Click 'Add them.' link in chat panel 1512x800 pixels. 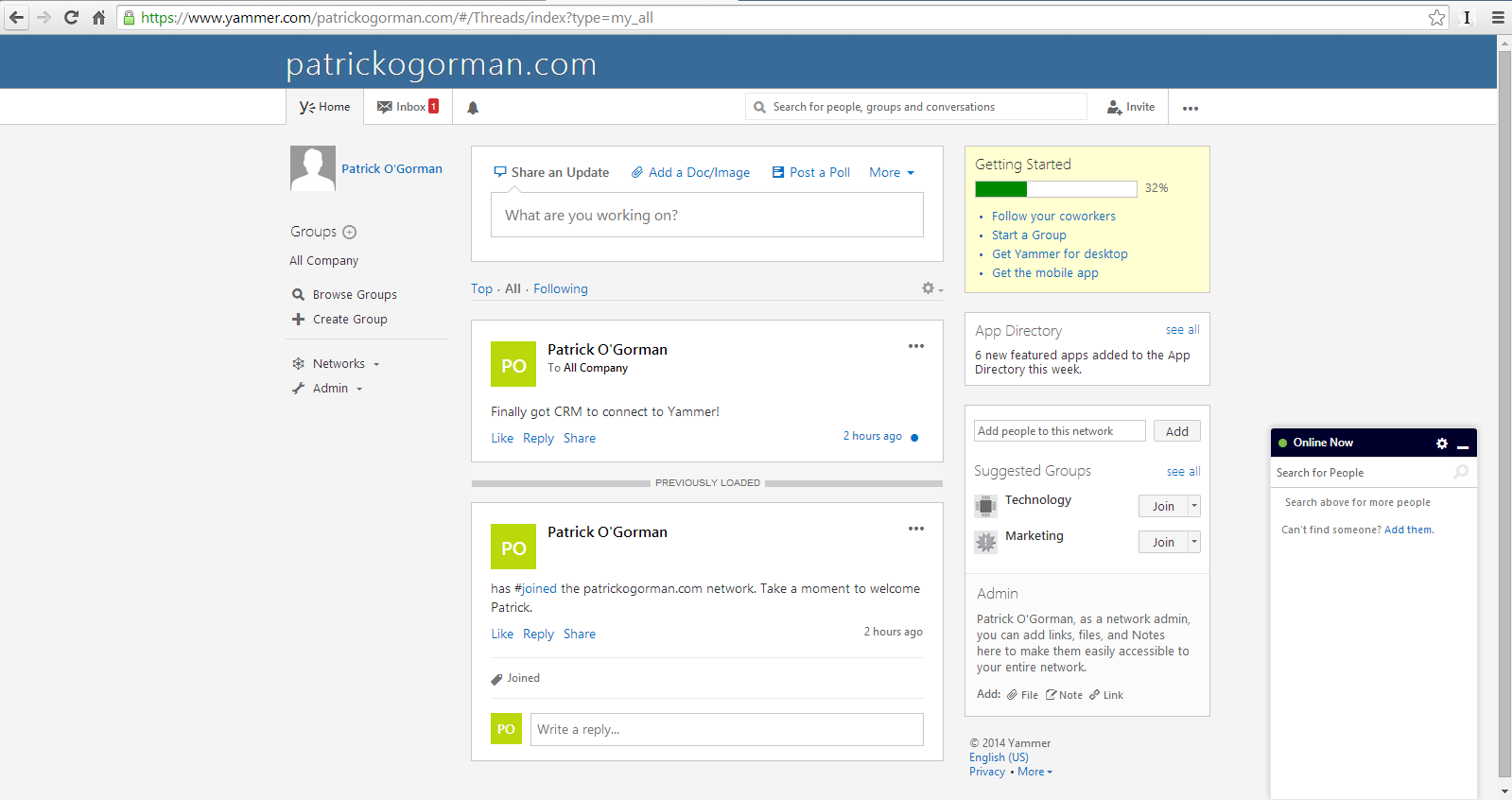1409,530
